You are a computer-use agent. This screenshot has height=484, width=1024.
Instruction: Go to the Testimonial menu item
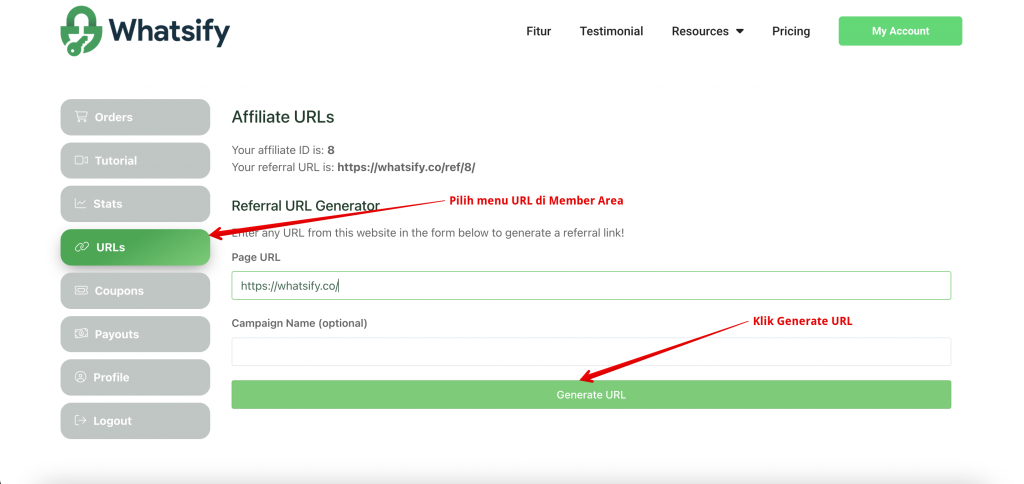pos(611,31)
